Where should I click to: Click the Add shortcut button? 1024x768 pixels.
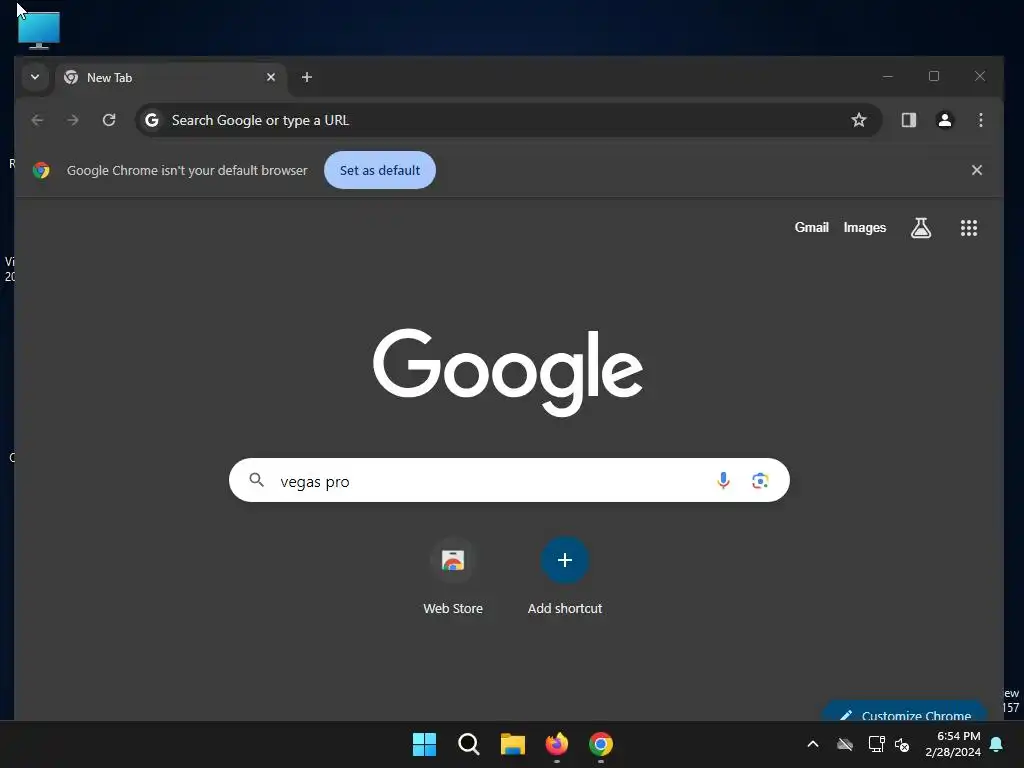[565, 577]
